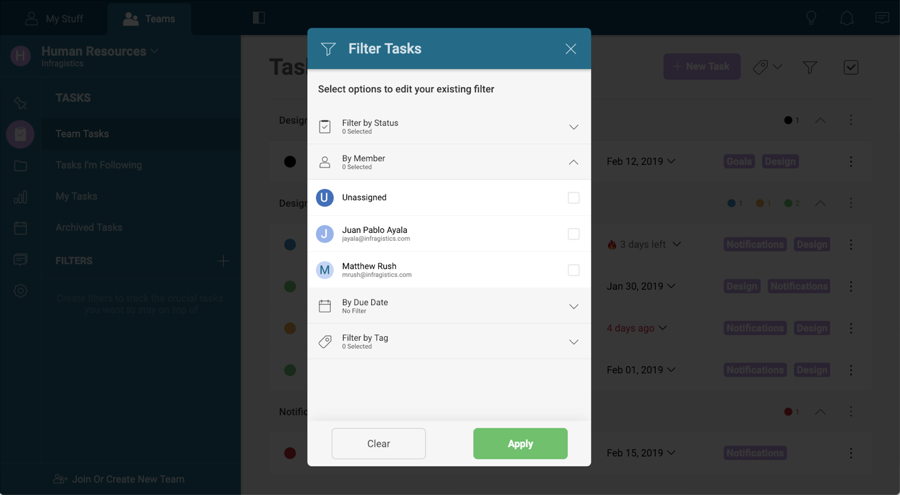Toggle the sidebar panel layout icon
The image size is (900, 495).
click(259, 18)
